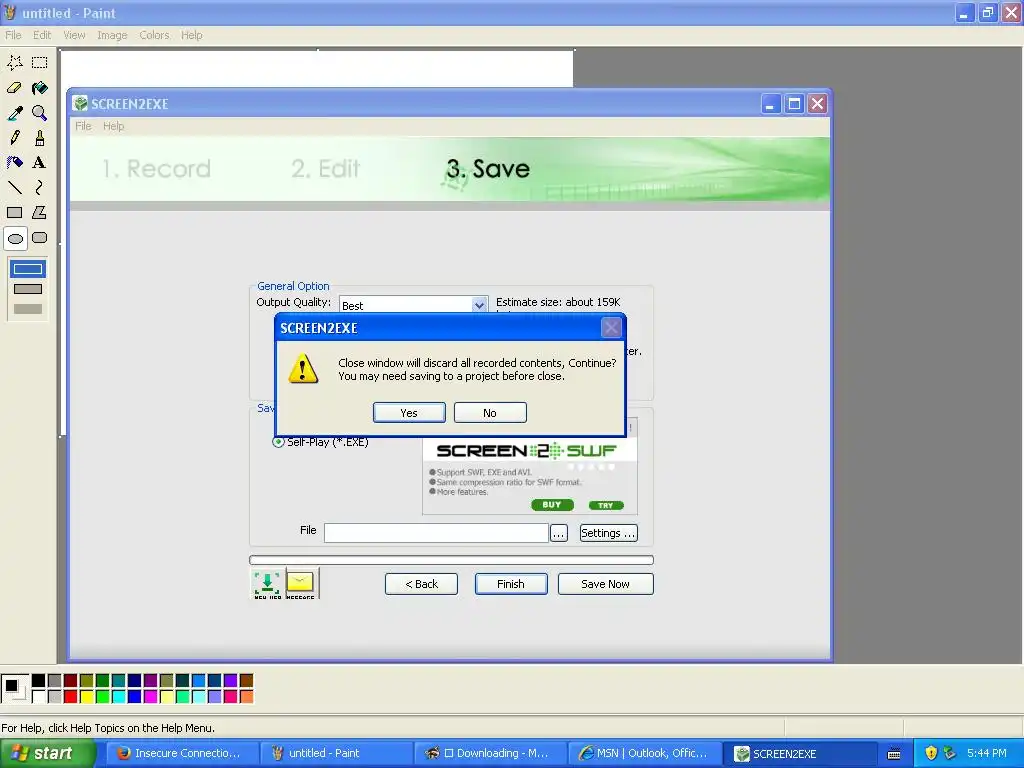Activate the Airbrush spray tool
The image size is (1024, 768).
click(15, 163)
